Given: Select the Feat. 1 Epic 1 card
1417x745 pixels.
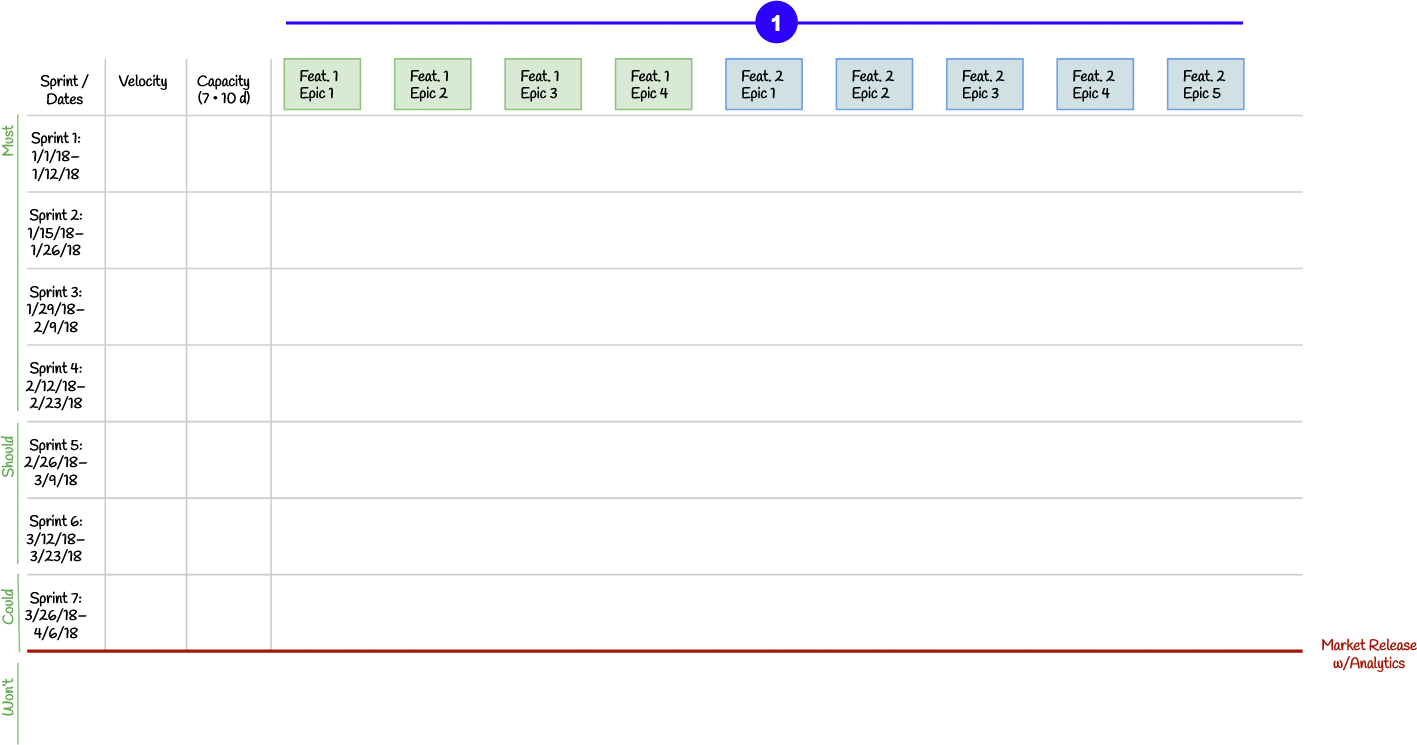Looking at the screenshot, I should [322, 84].
